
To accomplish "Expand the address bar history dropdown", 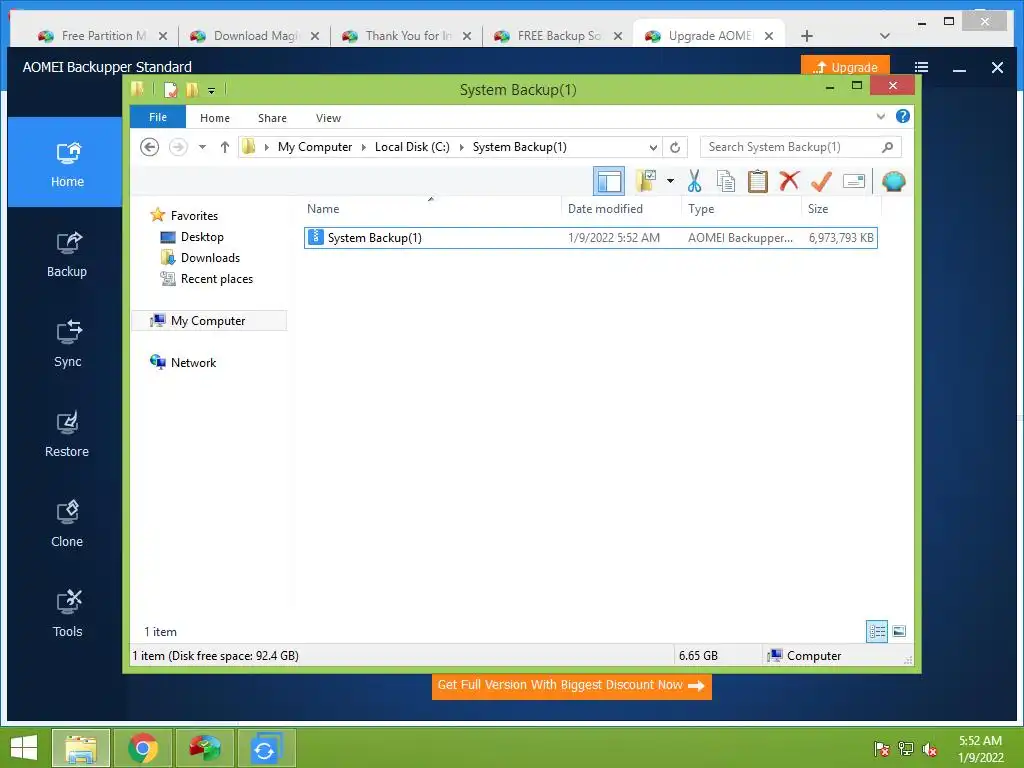I will point(652,147).
